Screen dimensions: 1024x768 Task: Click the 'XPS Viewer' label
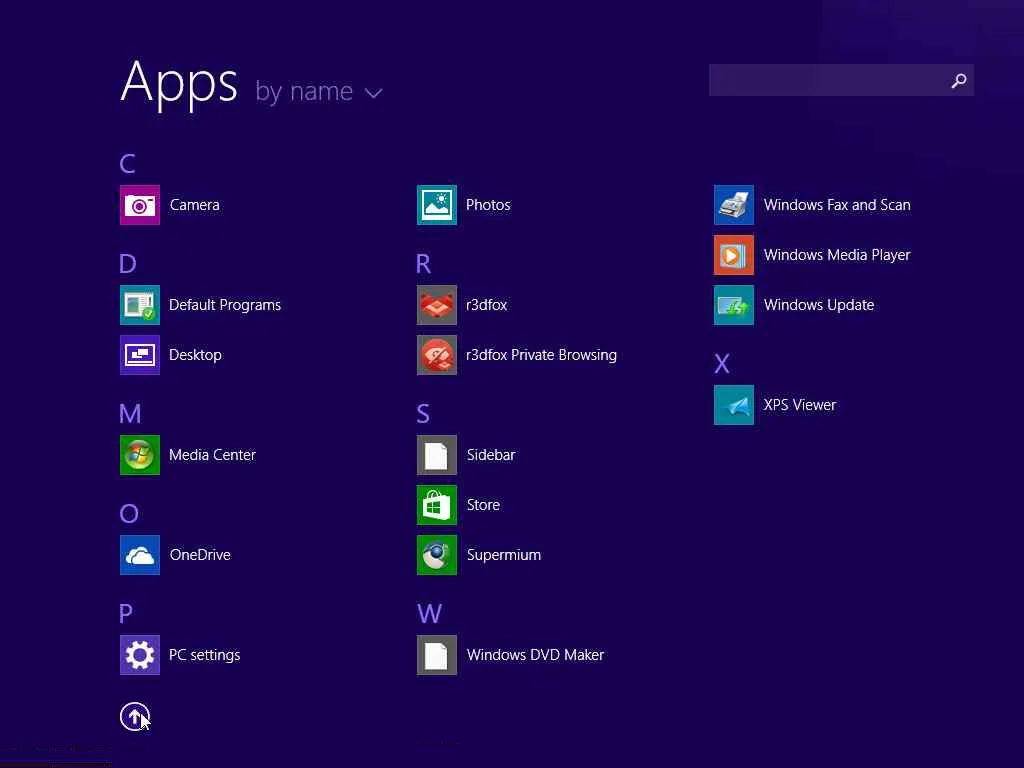point(800,405)
